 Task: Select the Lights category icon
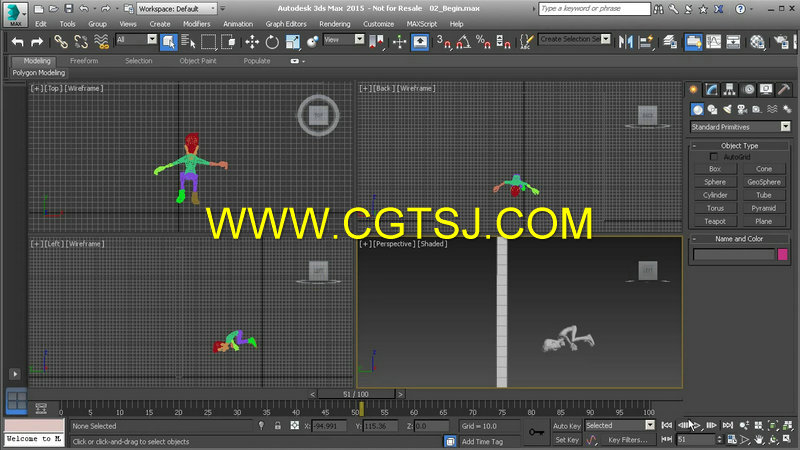[x=727, y=109]
